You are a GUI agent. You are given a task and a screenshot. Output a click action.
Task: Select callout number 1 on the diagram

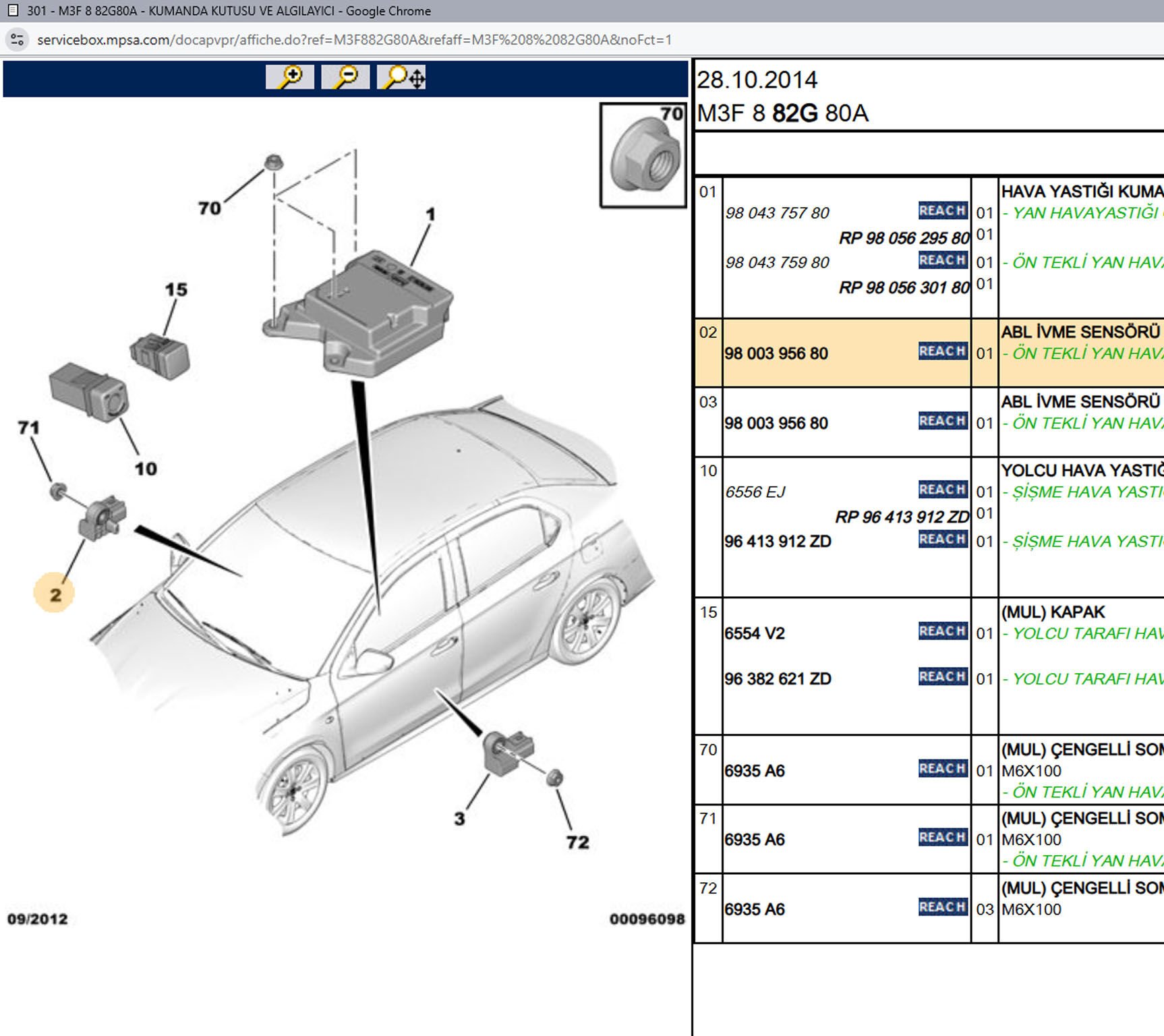(430, 214)
